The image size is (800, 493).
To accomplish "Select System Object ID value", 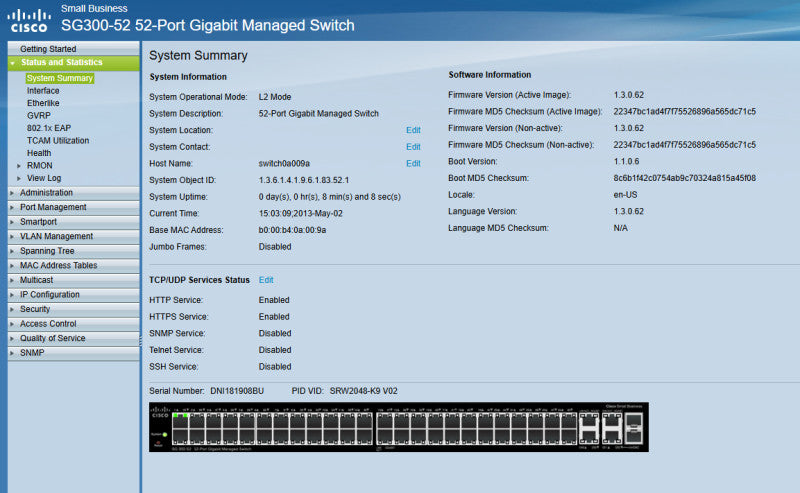I will tap(304, 180).
